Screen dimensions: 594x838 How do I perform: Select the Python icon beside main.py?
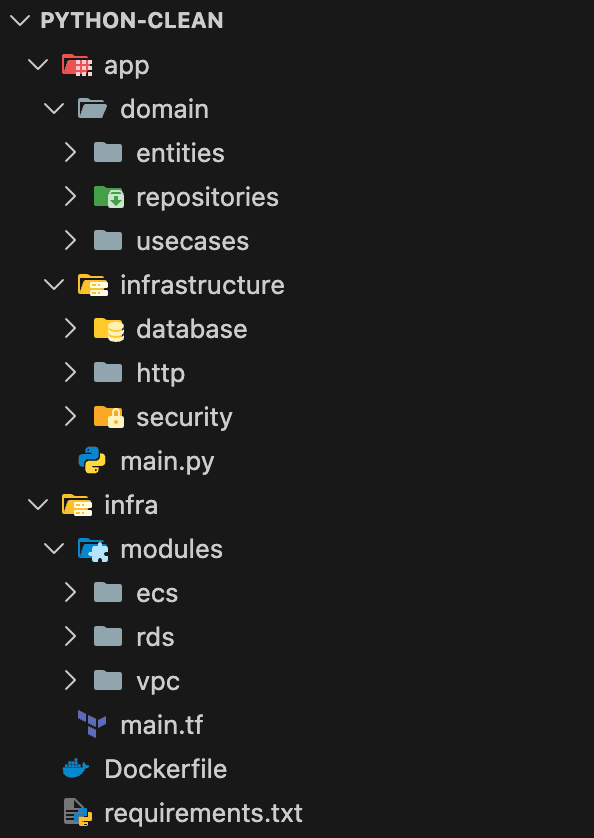pyautogui.click(x=95, y=461)
